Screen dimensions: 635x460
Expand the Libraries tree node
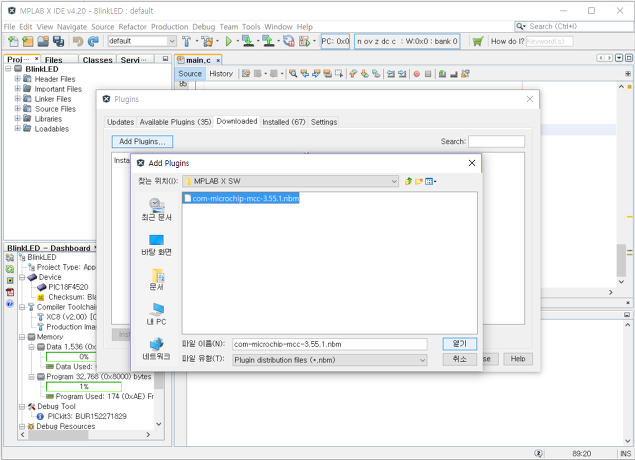[17, 118]
